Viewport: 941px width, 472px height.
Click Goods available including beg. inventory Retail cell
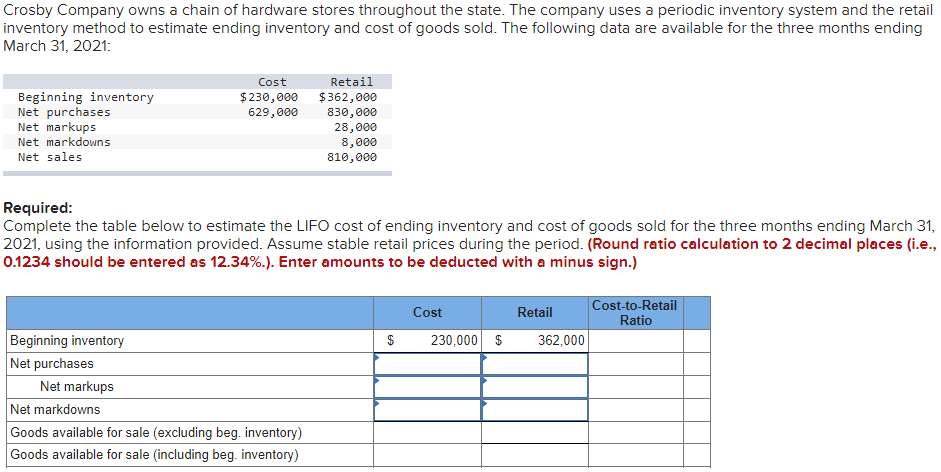point(535,455)
